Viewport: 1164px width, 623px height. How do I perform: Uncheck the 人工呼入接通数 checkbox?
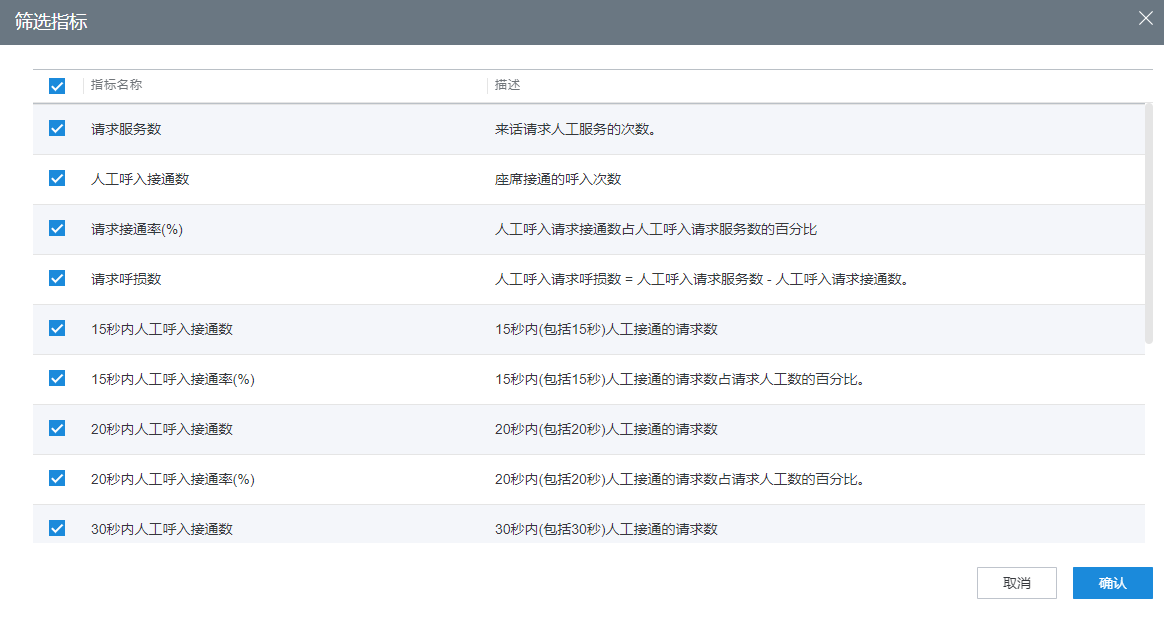57,178
